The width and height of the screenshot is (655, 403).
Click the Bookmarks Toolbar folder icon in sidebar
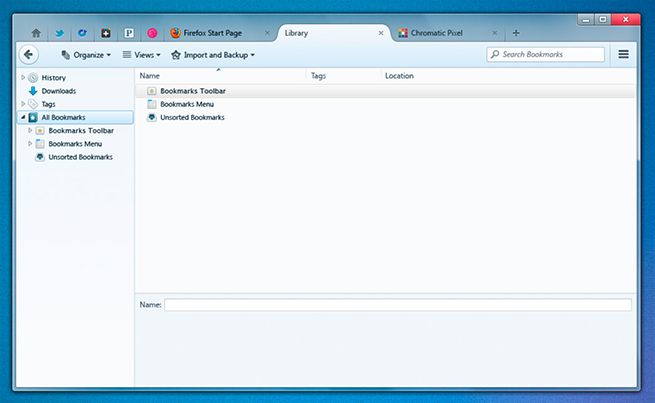40,131
